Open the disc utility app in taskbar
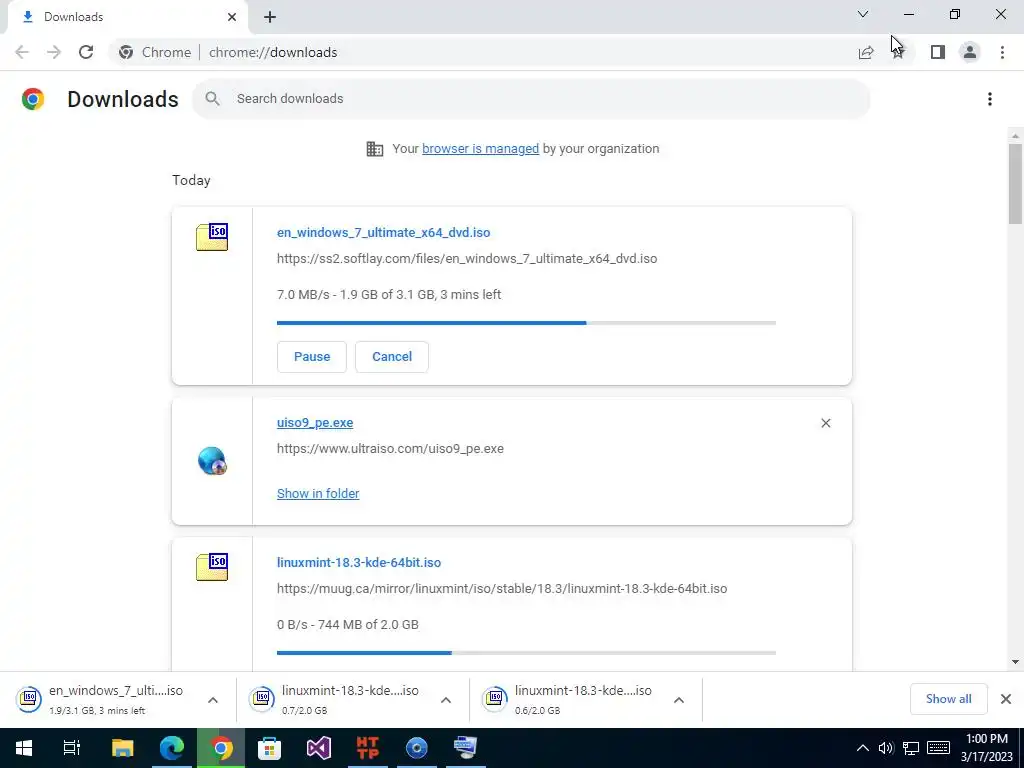 pyautogui.click(x=417, y=748)
